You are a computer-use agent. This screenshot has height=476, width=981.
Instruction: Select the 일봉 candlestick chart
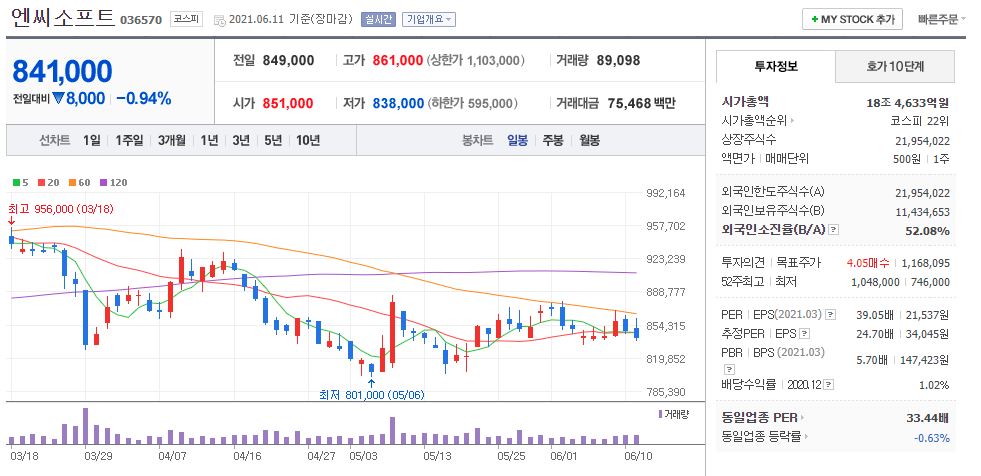pos(517,140)
